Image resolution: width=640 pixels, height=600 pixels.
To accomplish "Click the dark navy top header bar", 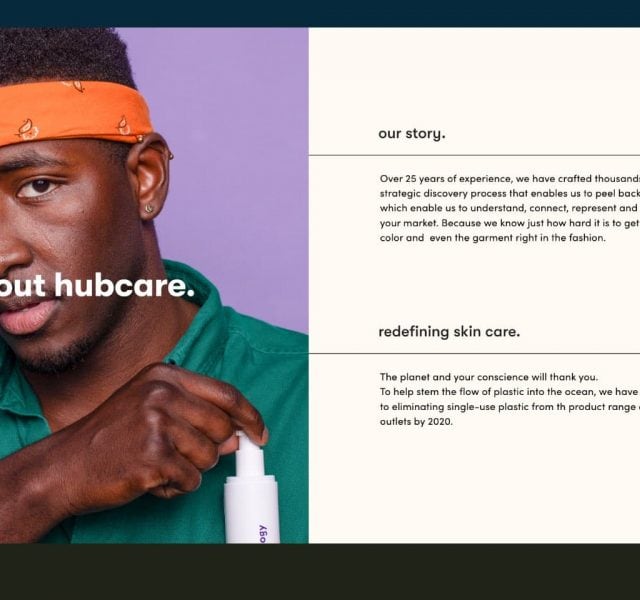I will (x=320, y=13).
